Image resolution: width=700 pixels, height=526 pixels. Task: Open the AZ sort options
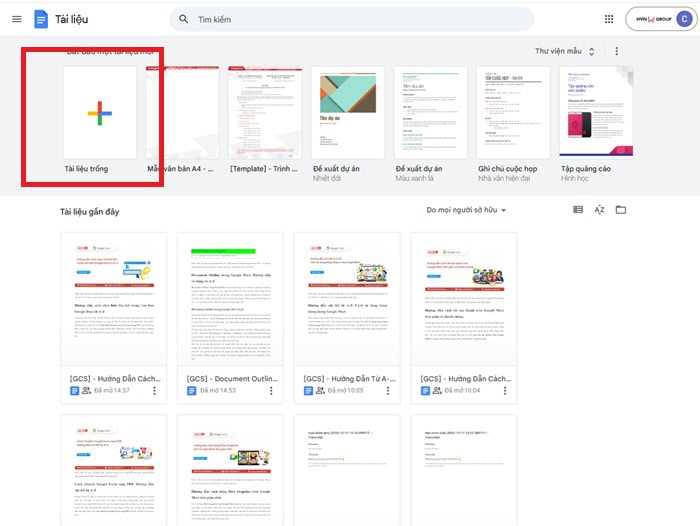599,209
